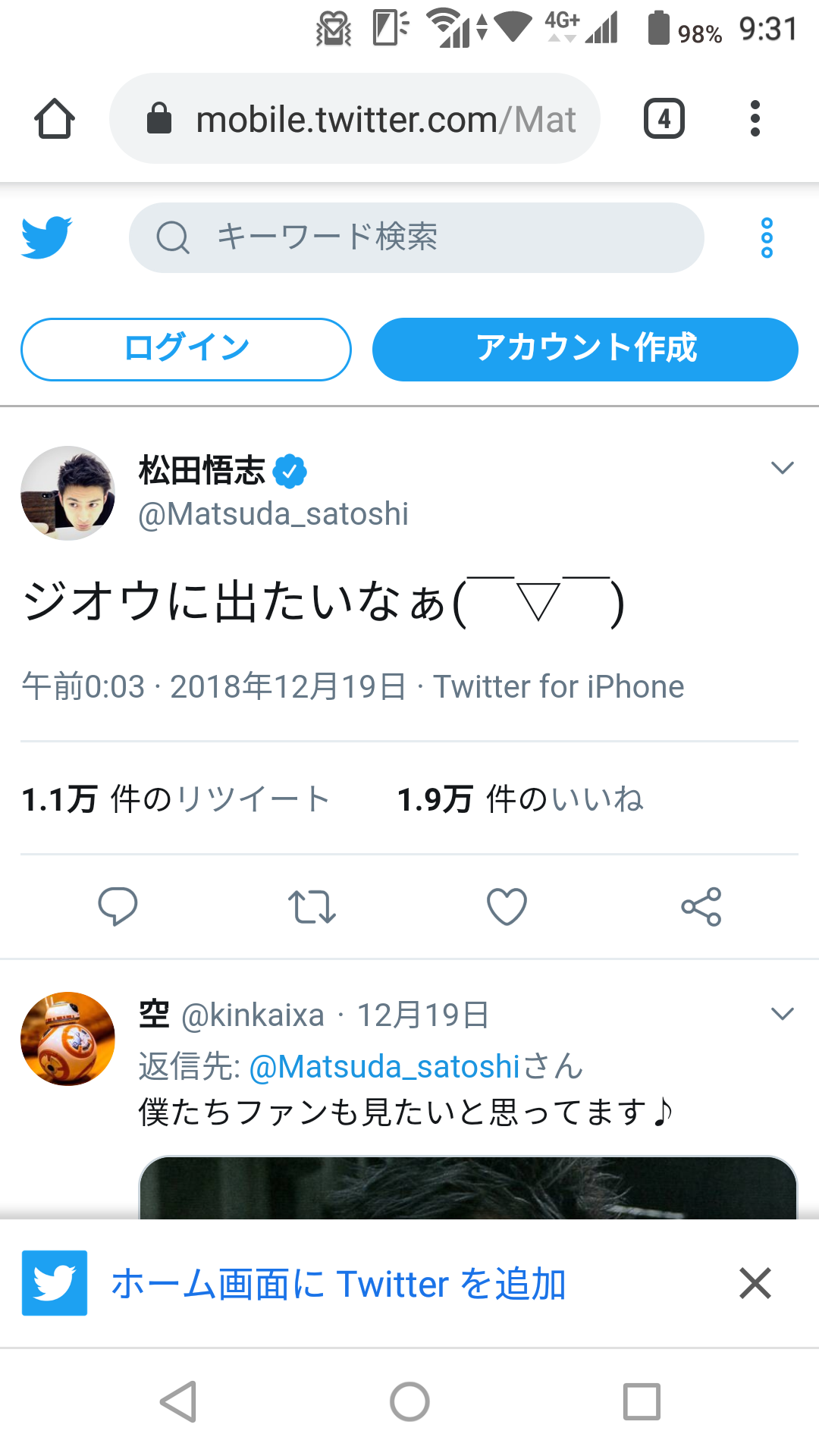Share the tweet via share icon
Image resolution: width=819 pixels, height=1456 pixels.
click(701, 906)
